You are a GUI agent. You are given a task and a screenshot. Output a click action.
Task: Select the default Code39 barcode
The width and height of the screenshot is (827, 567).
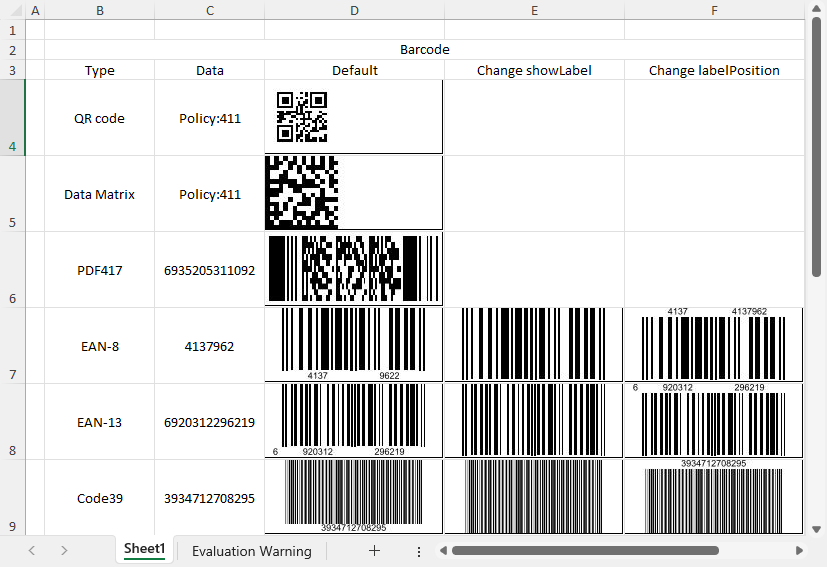point(354,497)
